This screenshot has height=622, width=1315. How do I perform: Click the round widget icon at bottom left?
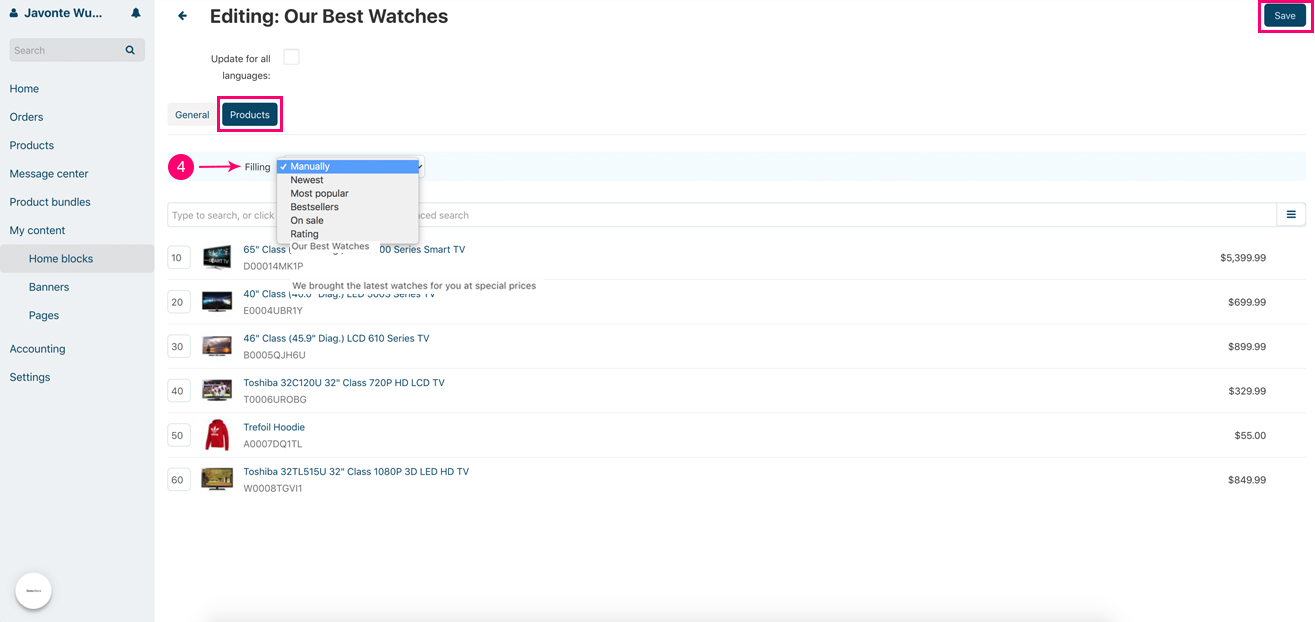(x=33, y=591)
